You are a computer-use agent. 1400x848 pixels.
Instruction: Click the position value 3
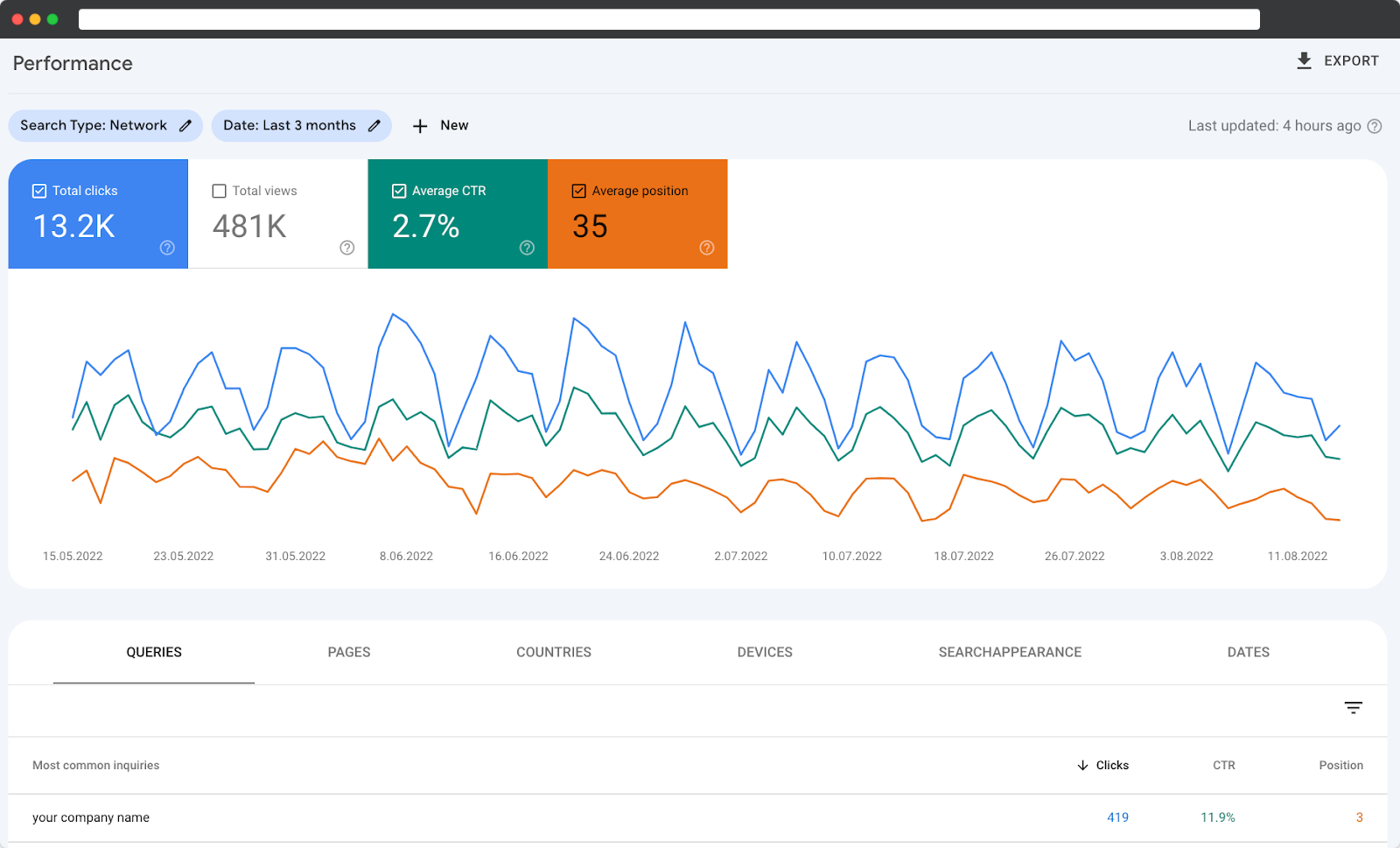tap(1360, 817)
